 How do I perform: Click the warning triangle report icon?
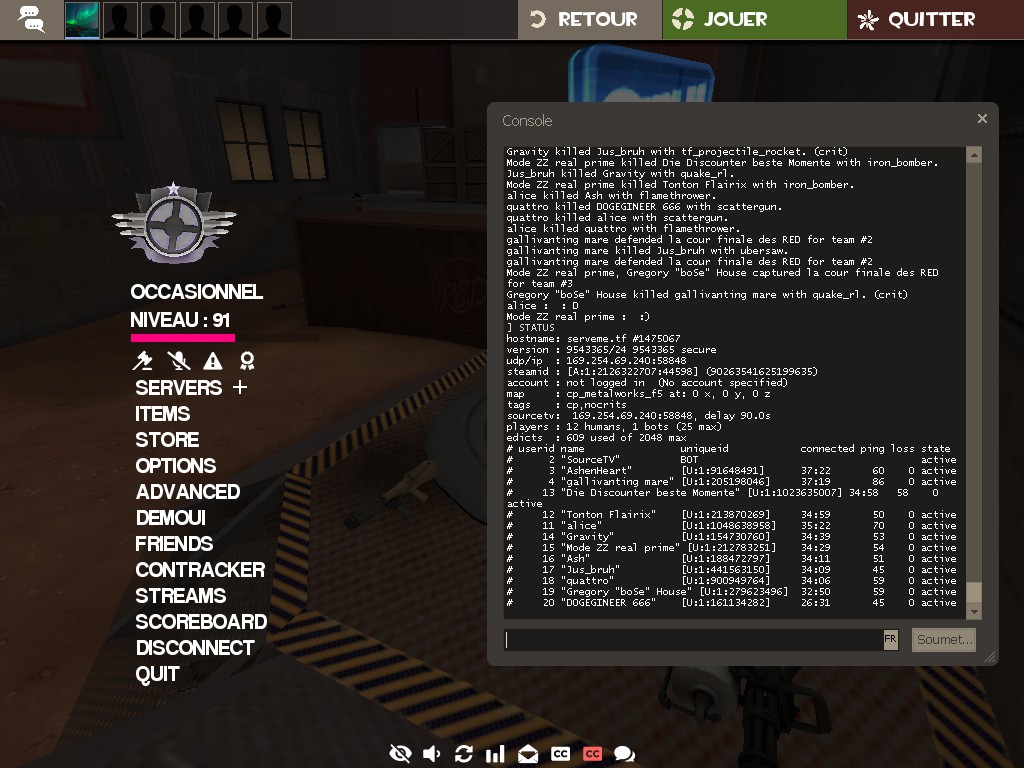213,360
